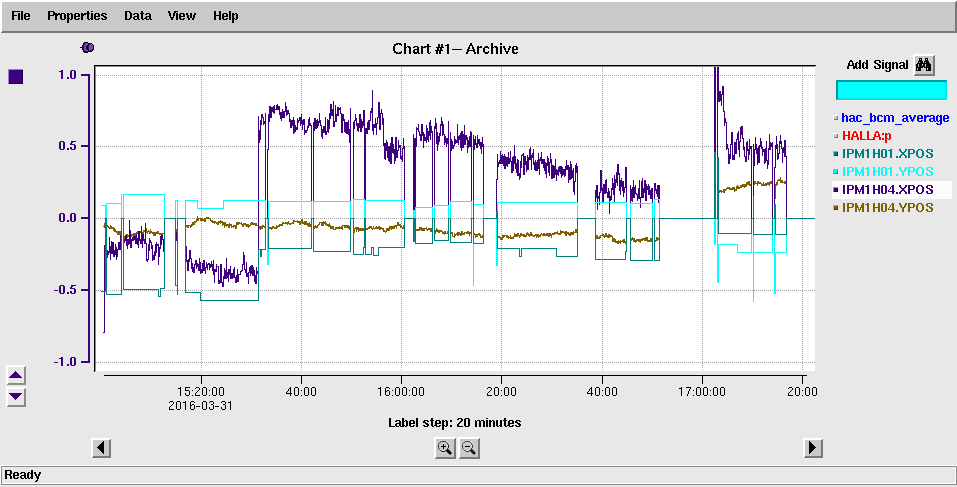Move the time range back with left arrow
The height and width of the screenshot is (487, 957).
(101, 448)
